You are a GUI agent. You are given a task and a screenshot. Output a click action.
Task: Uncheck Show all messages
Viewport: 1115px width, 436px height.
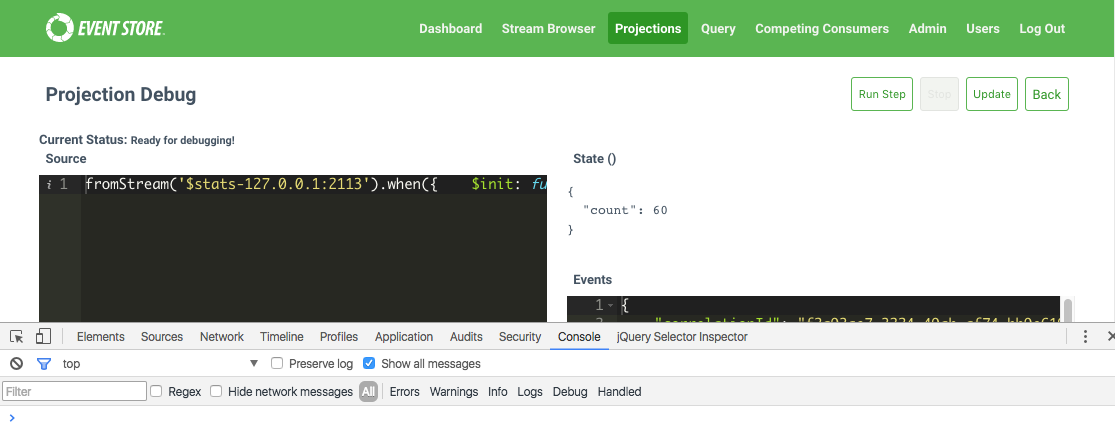coord(369,364)
